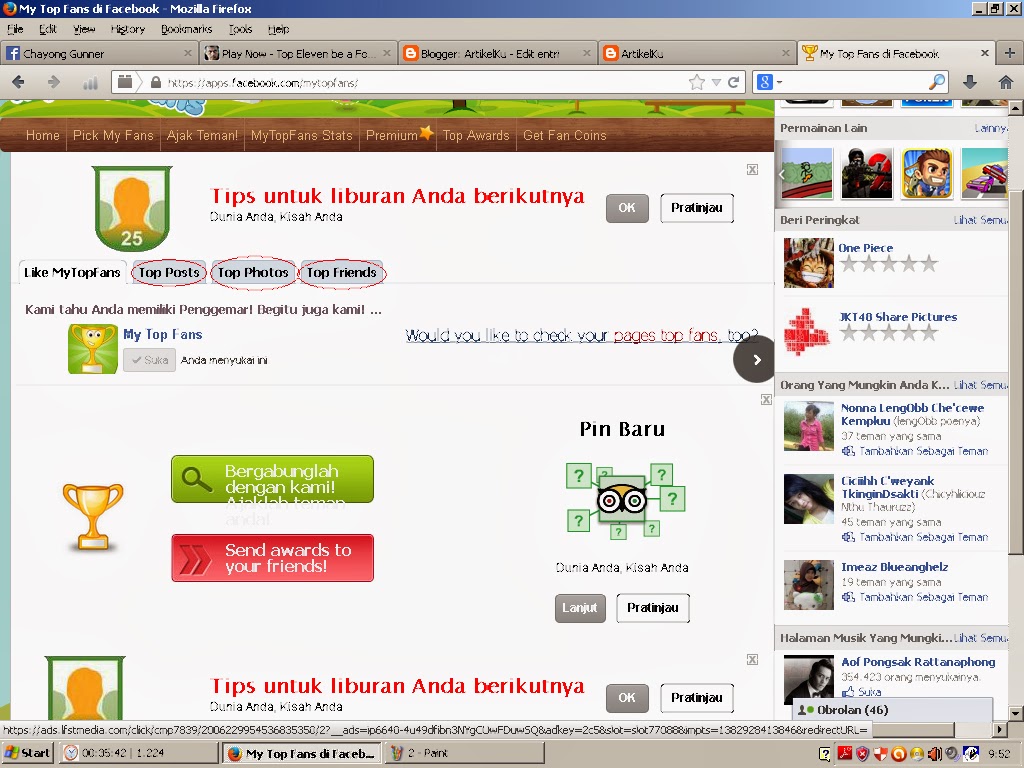The height and width of the screenshot is (768, 1024).
Task: Click the page vertical scrollbar down arrow
Action: coord(1016,712)
